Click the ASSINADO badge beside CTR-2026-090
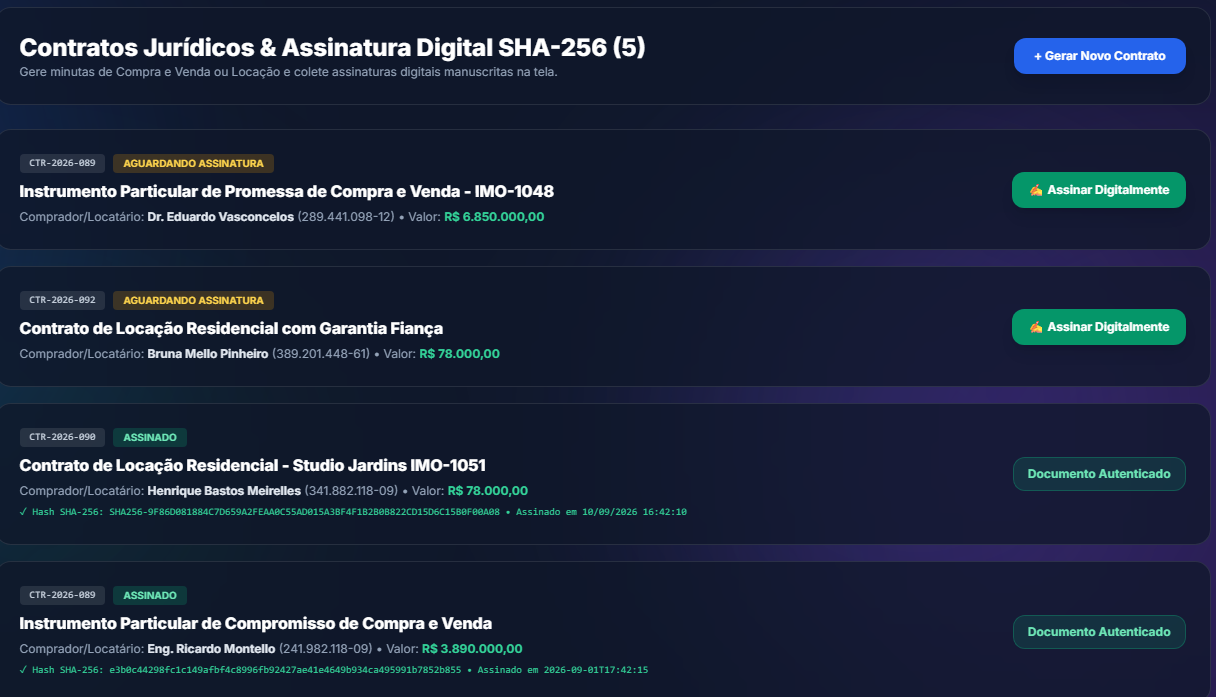1216x697 pixels. (x=150, y=437)
